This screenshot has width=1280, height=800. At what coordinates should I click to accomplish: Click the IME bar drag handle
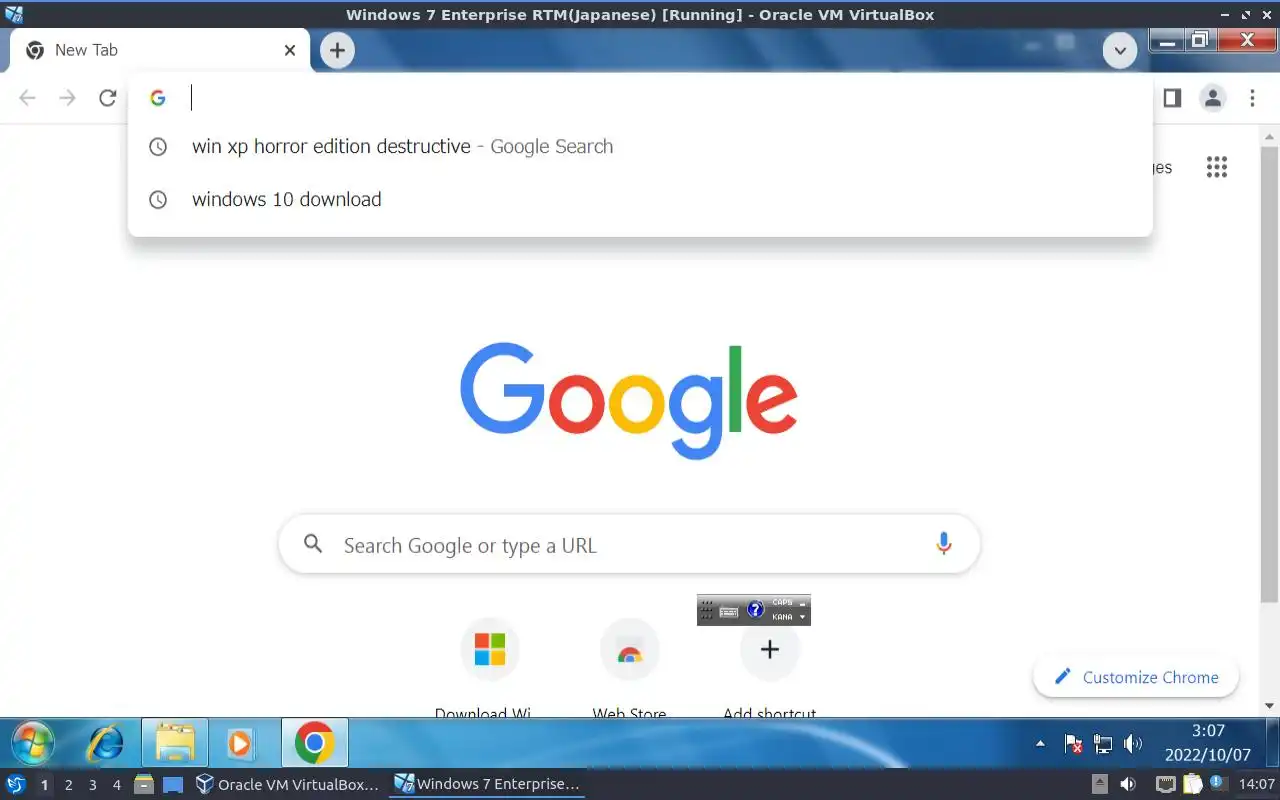(706, 610)
